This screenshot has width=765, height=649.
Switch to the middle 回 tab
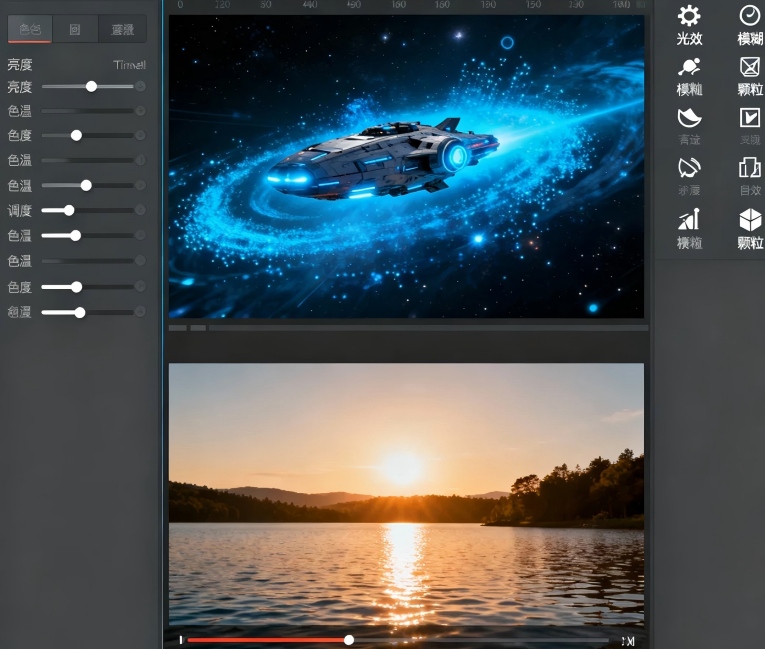pos(75,30)
